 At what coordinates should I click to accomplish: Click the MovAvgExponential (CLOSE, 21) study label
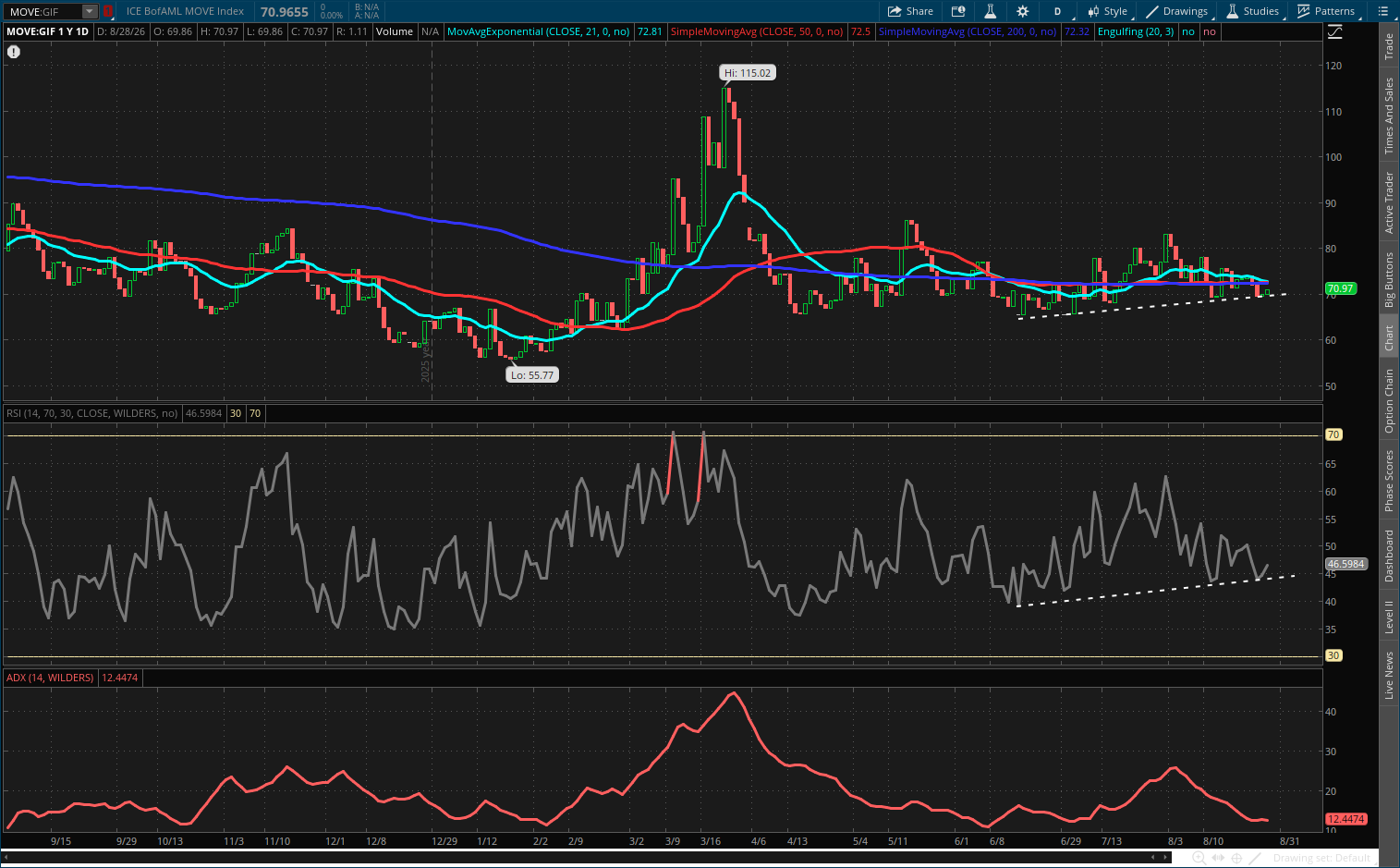pyautogui.click(x=538, y=31)
